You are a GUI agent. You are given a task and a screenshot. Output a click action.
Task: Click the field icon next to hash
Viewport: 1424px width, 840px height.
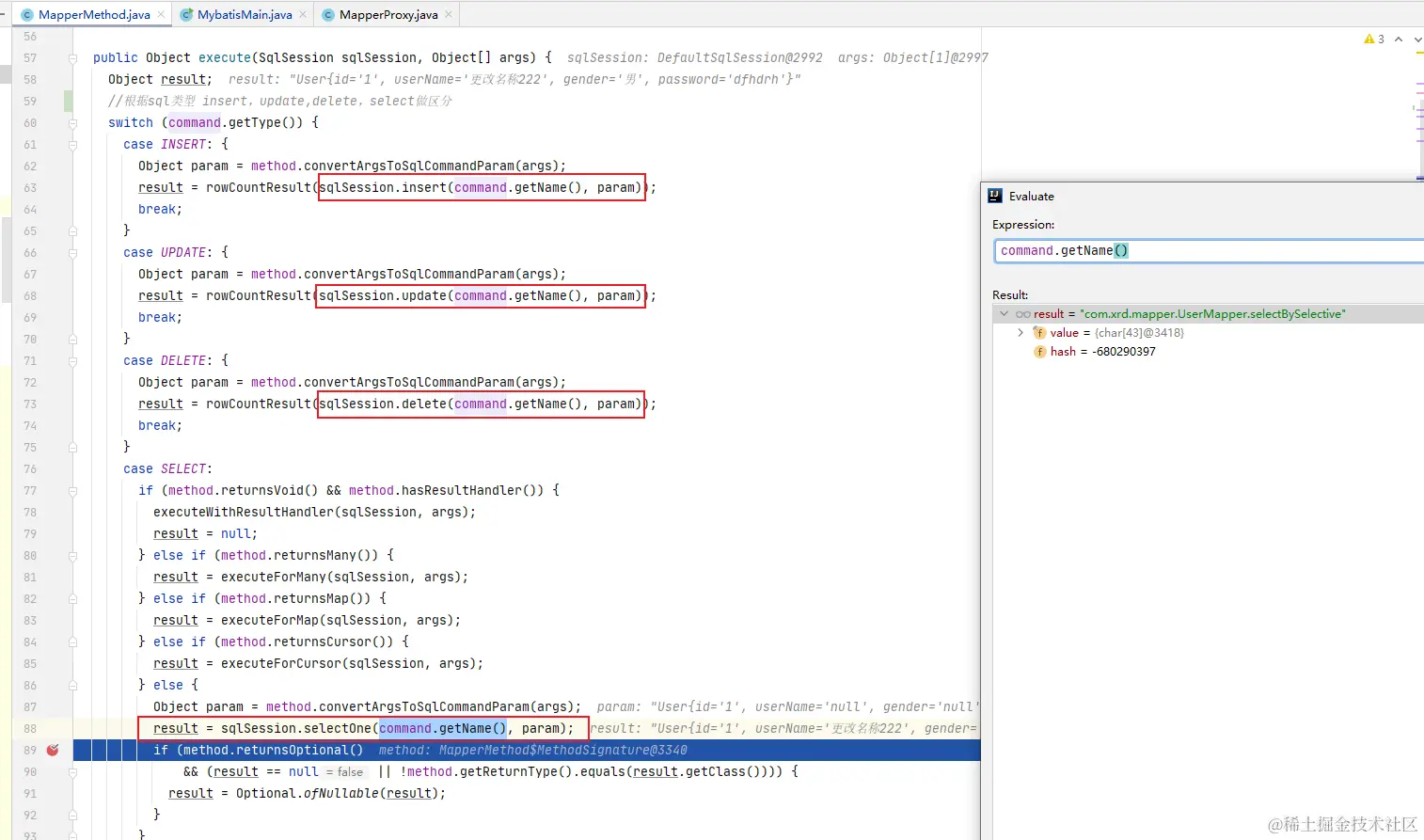point(1039,351)
